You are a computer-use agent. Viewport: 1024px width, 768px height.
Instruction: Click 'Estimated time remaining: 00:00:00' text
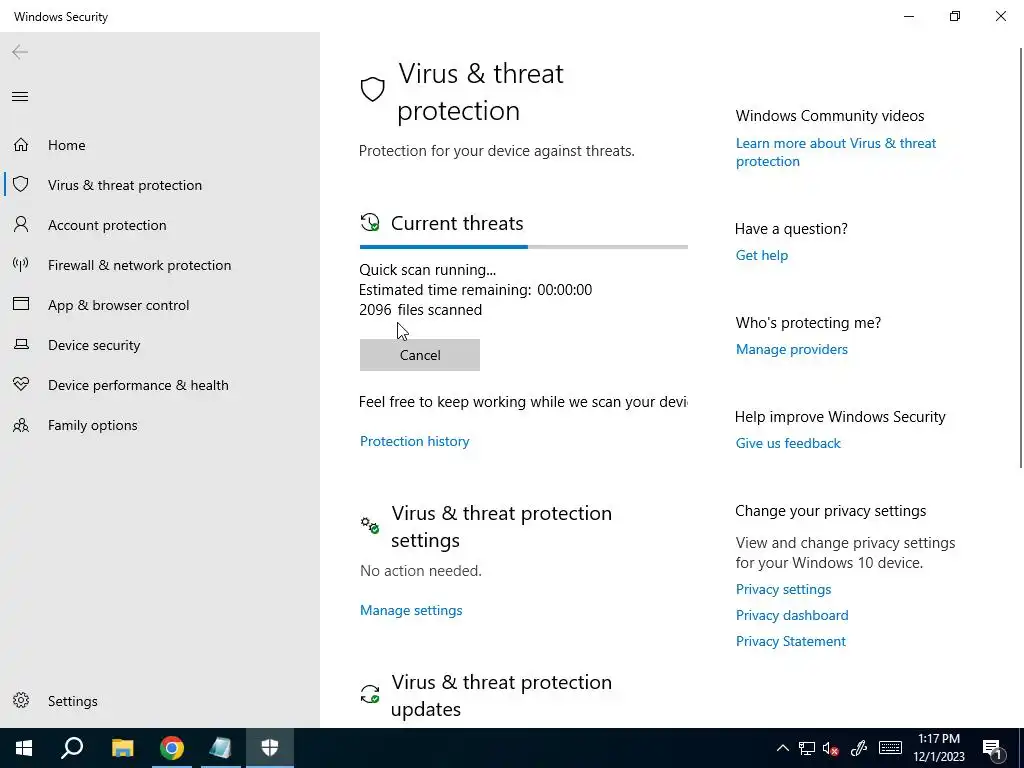475,289
